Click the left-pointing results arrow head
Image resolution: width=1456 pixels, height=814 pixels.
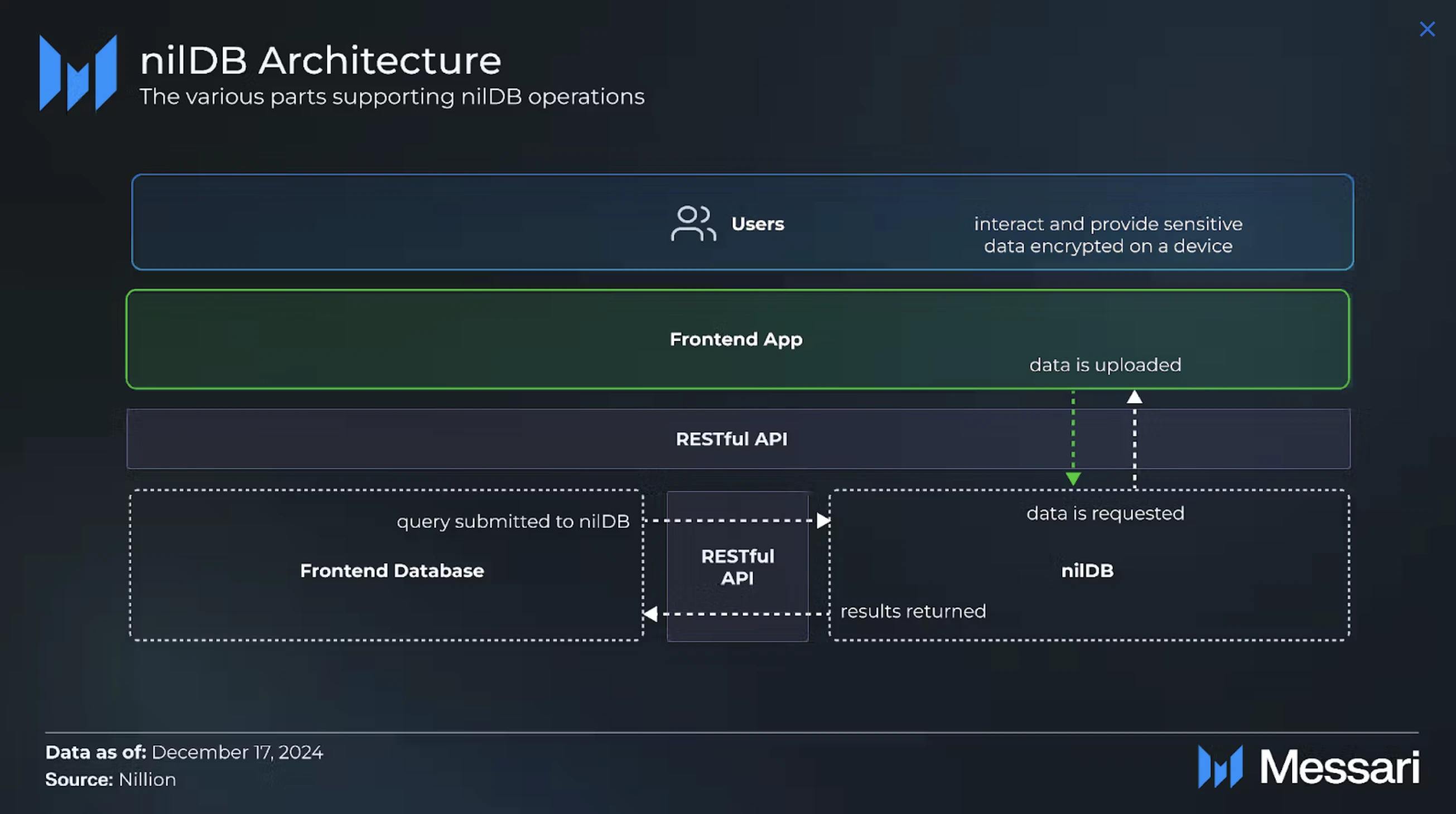650,613
